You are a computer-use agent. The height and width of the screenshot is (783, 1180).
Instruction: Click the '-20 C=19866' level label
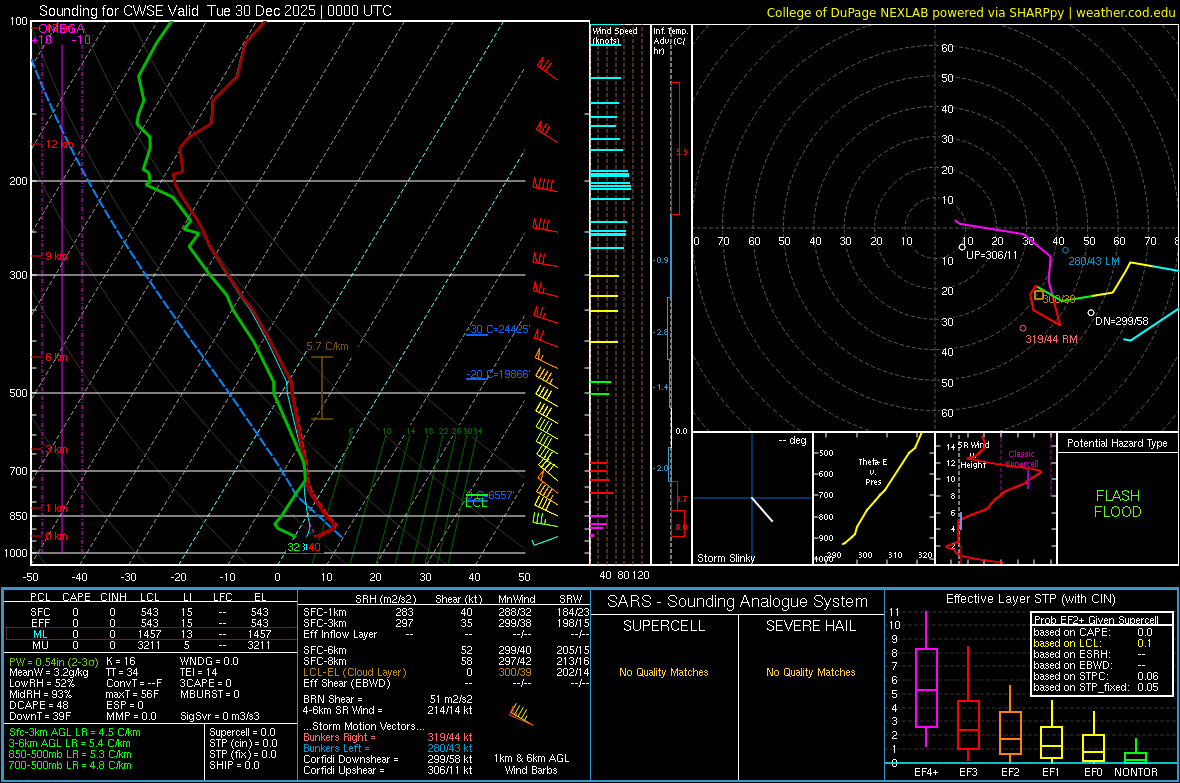pos(498,374)
